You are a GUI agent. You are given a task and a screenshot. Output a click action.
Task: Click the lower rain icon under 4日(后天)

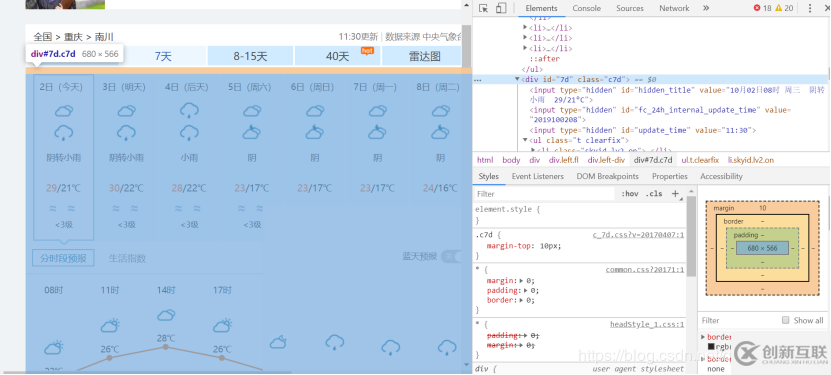(x=189, y=132)
